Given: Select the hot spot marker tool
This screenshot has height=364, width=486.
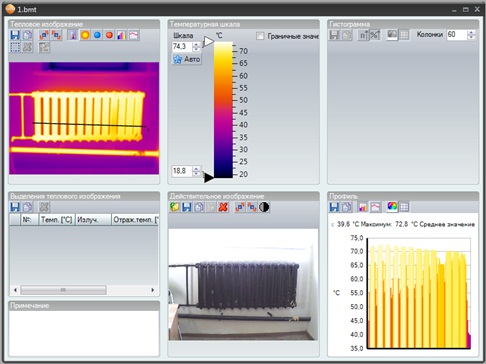Looking at the screenshot, I should [x=109, y=35].
